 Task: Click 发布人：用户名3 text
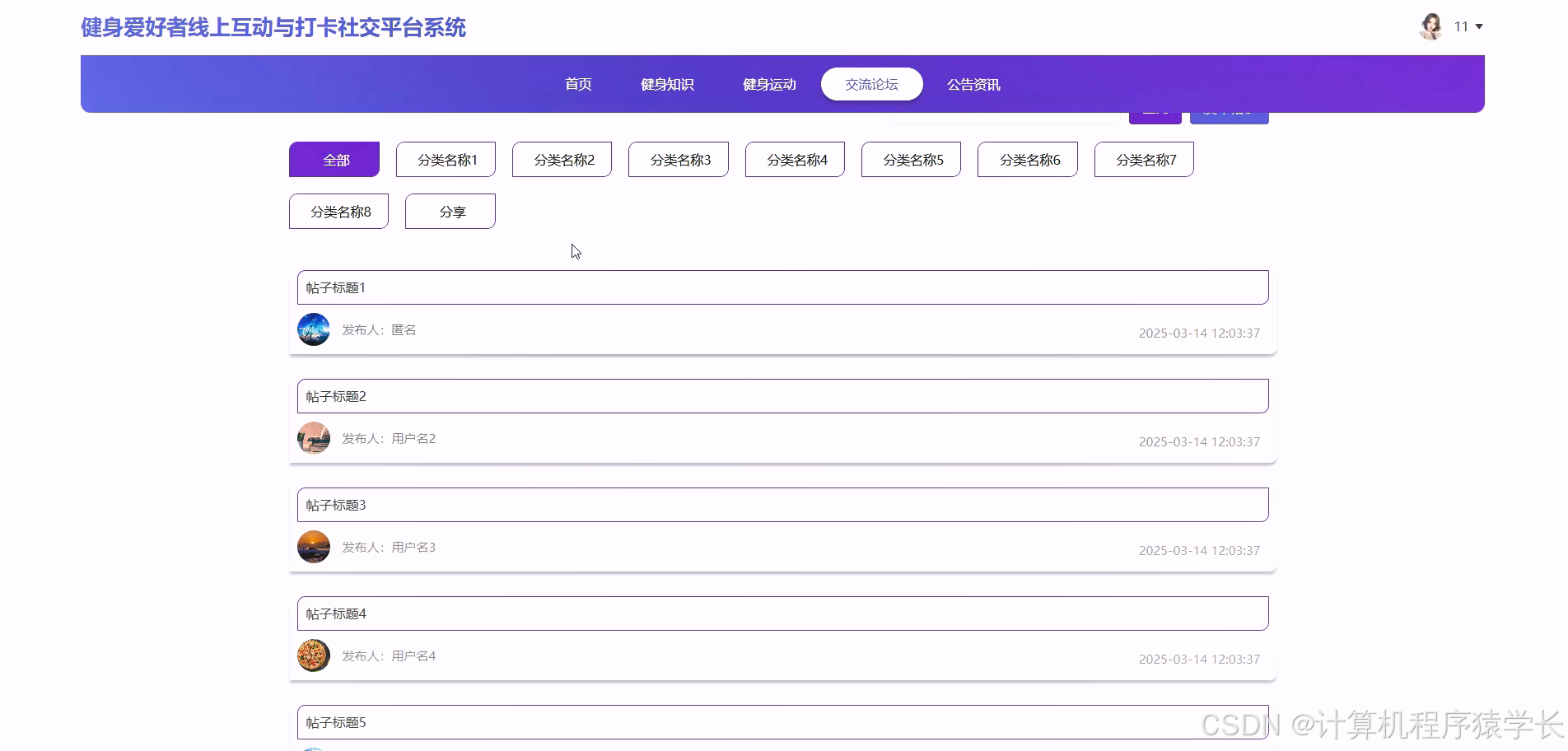pyautogui.click(x=389, y=547)
